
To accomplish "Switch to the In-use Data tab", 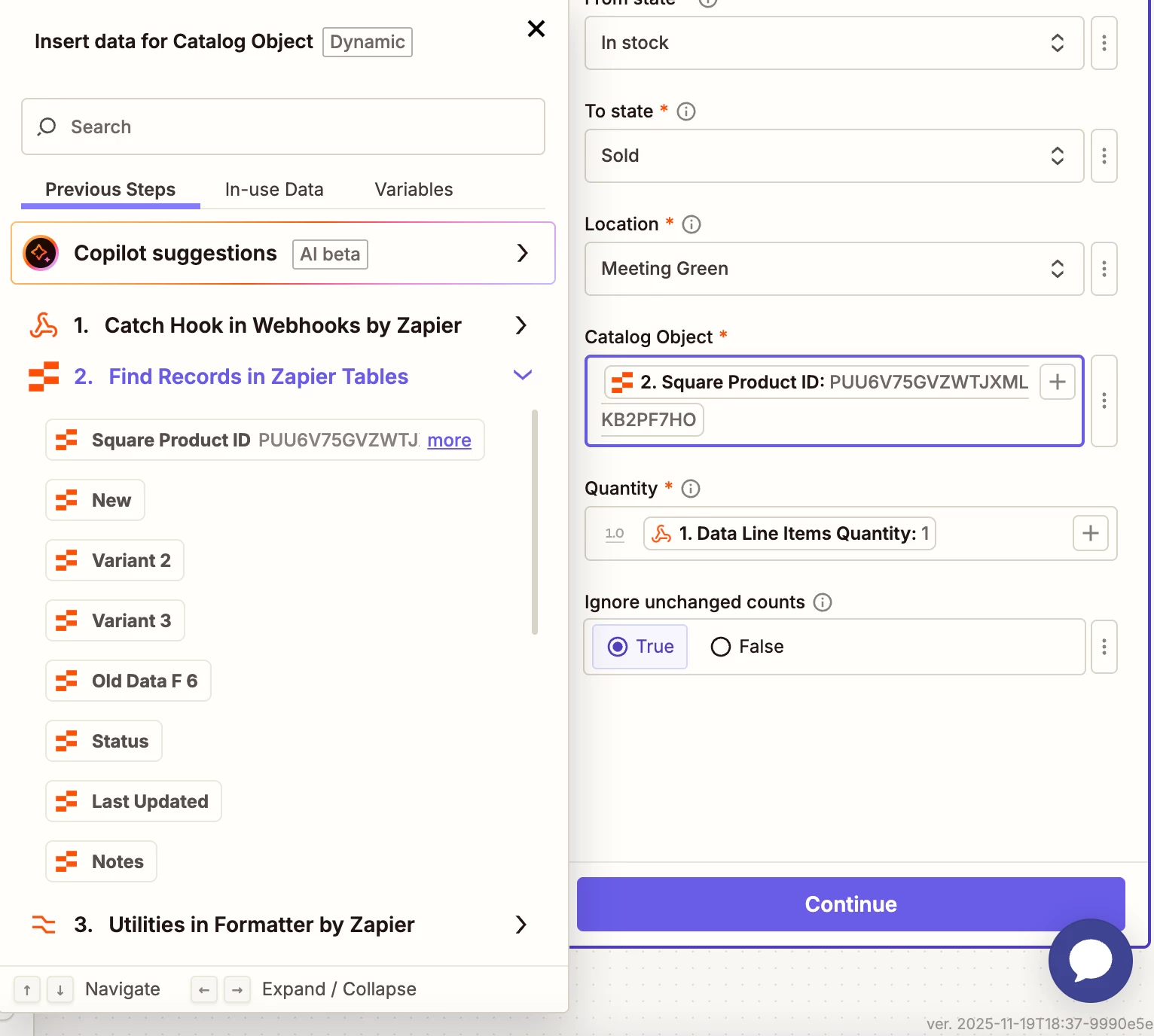I will [x=274, y=190].
